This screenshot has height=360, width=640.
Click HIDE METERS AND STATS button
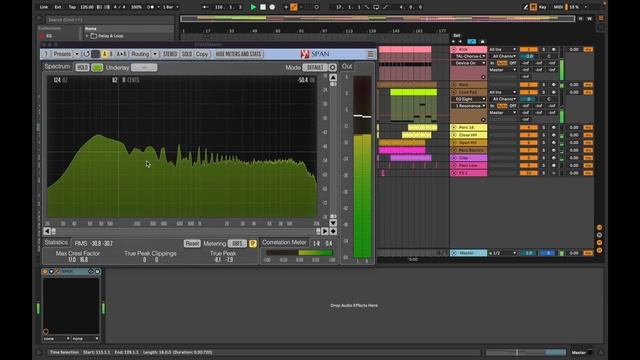[238, 54]
